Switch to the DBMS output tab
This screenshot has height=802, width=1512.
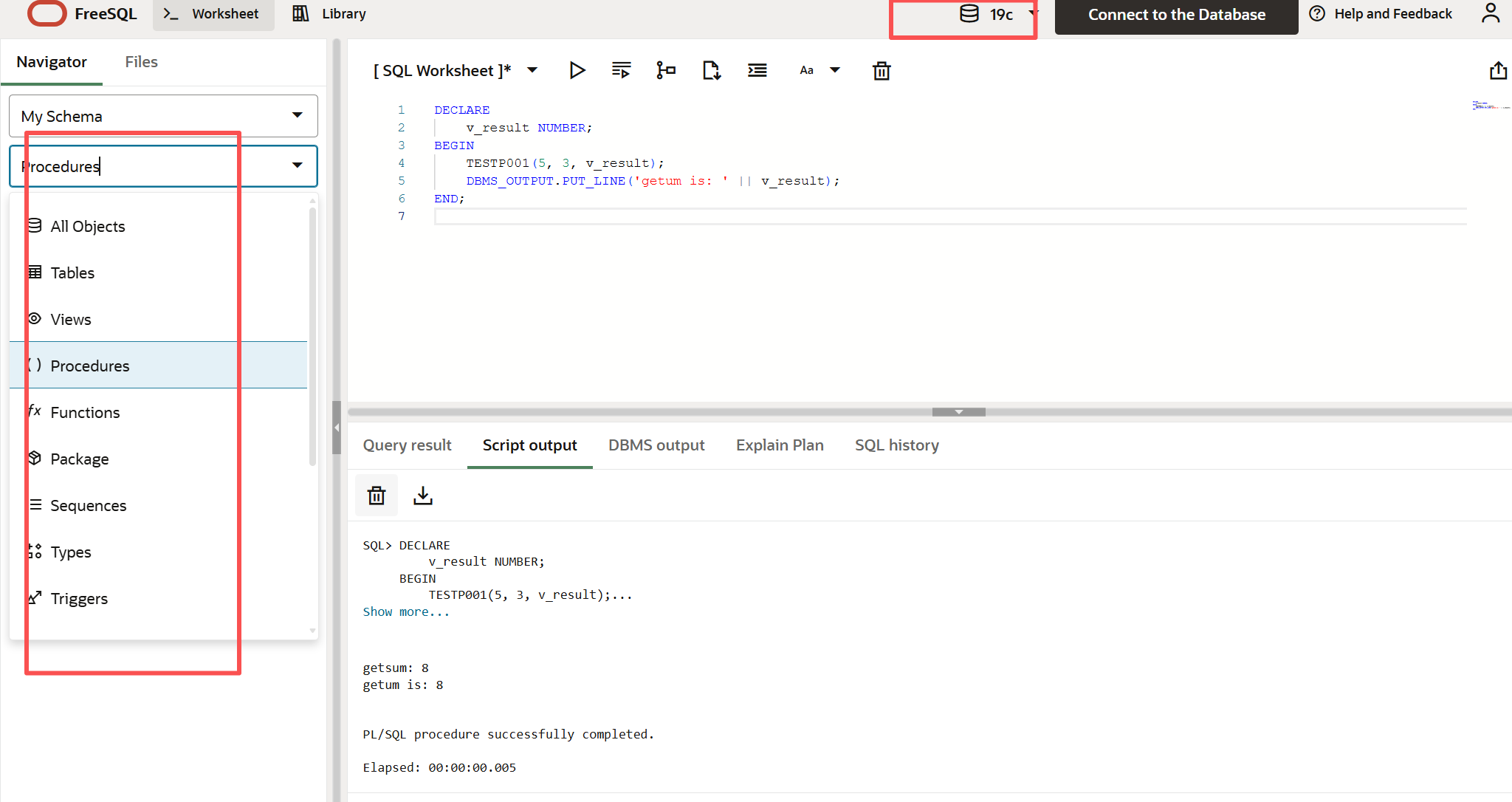[656, 445]
